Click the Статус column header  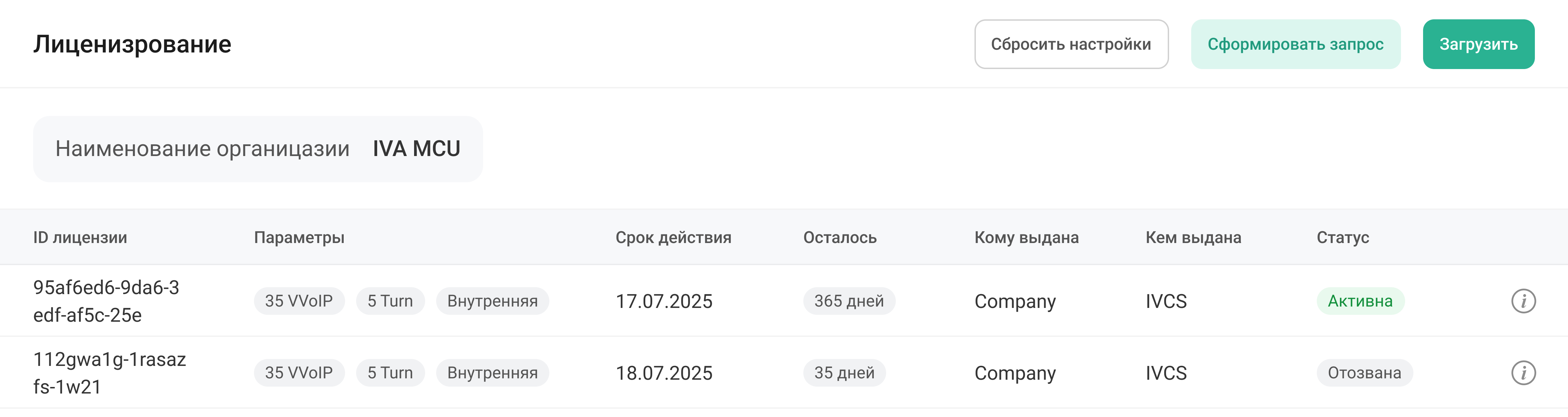click(x=1342, y=237)
